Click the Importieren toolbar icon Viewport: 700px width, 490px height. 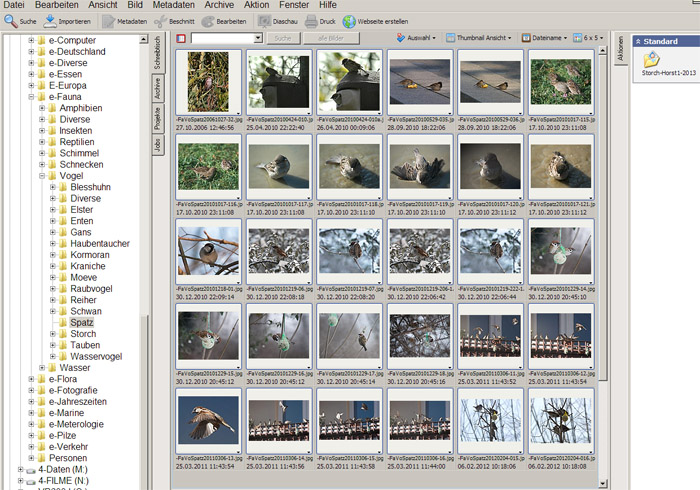52,21
